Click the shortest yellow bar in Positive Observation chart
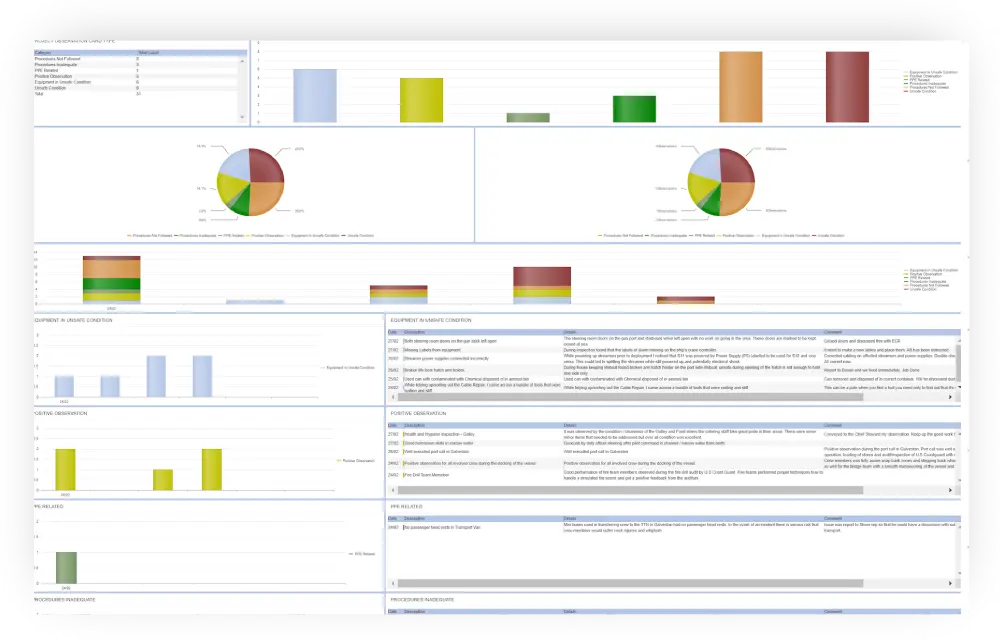Screen dimensions: 1000x644 [163, 480]
